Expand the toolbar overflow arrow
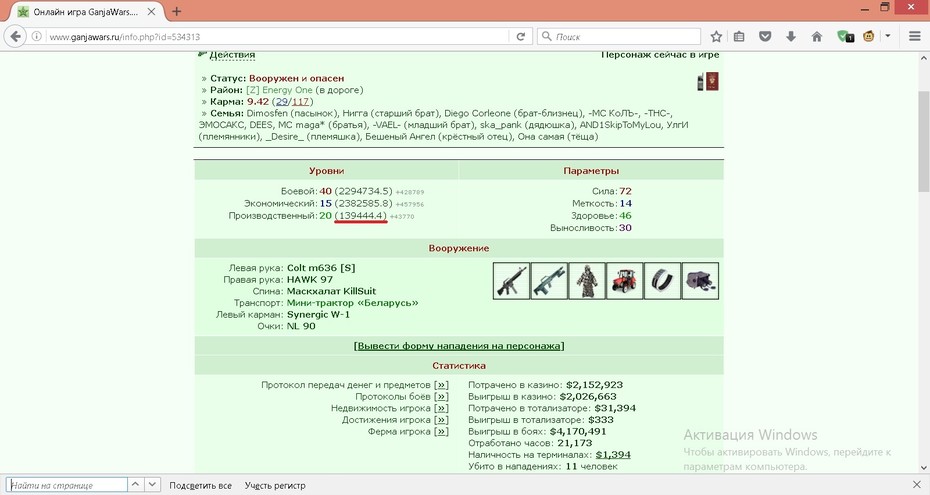This screenshot has height=495, width=930. (888, 36)
